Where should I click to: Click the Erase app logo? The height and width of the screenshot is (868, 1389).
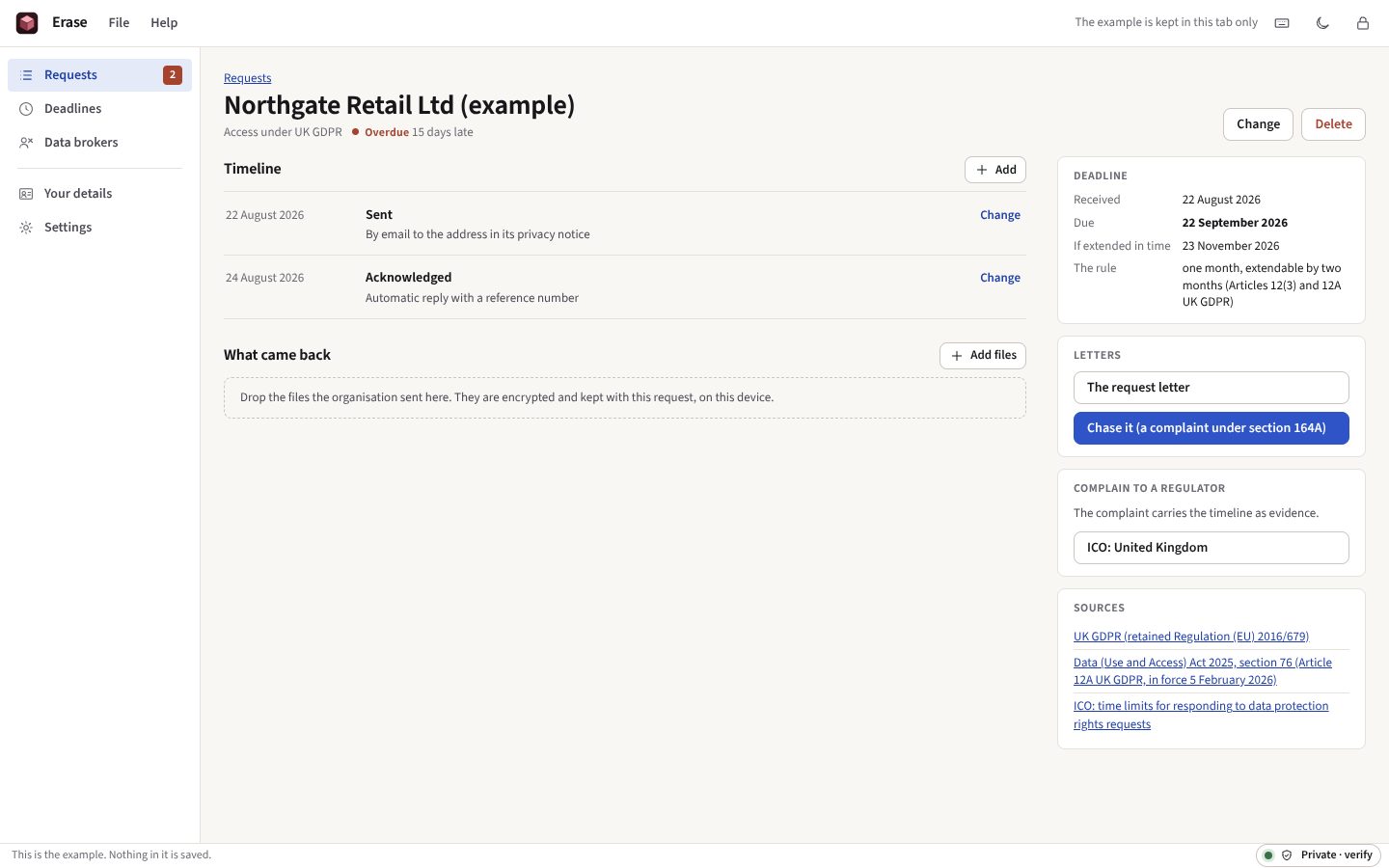coord(27,22)
